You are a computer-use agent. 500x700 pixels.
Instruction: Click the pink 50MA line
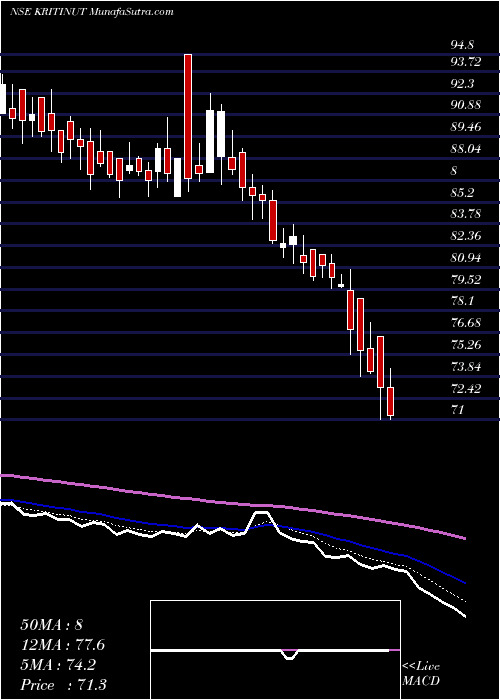click(232, 504)
